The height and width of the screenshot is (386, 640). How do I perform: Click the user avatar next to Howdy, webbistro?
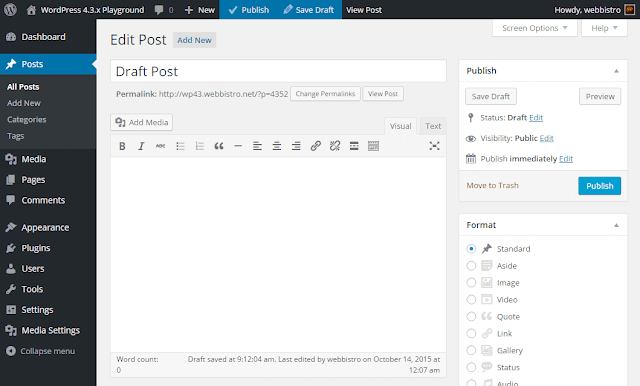click(x=630, y=10)
